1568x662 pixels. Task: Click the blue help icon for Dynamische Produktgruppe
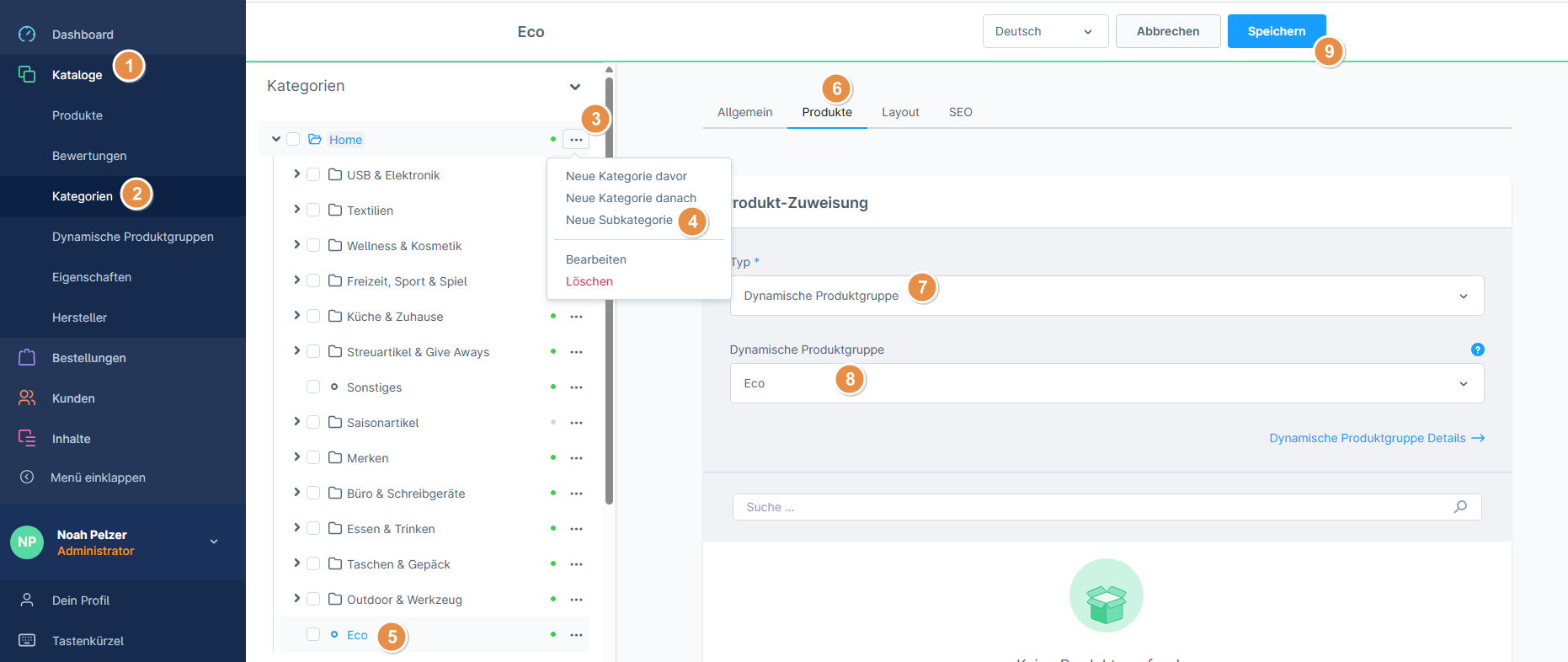coord(1477,350)
